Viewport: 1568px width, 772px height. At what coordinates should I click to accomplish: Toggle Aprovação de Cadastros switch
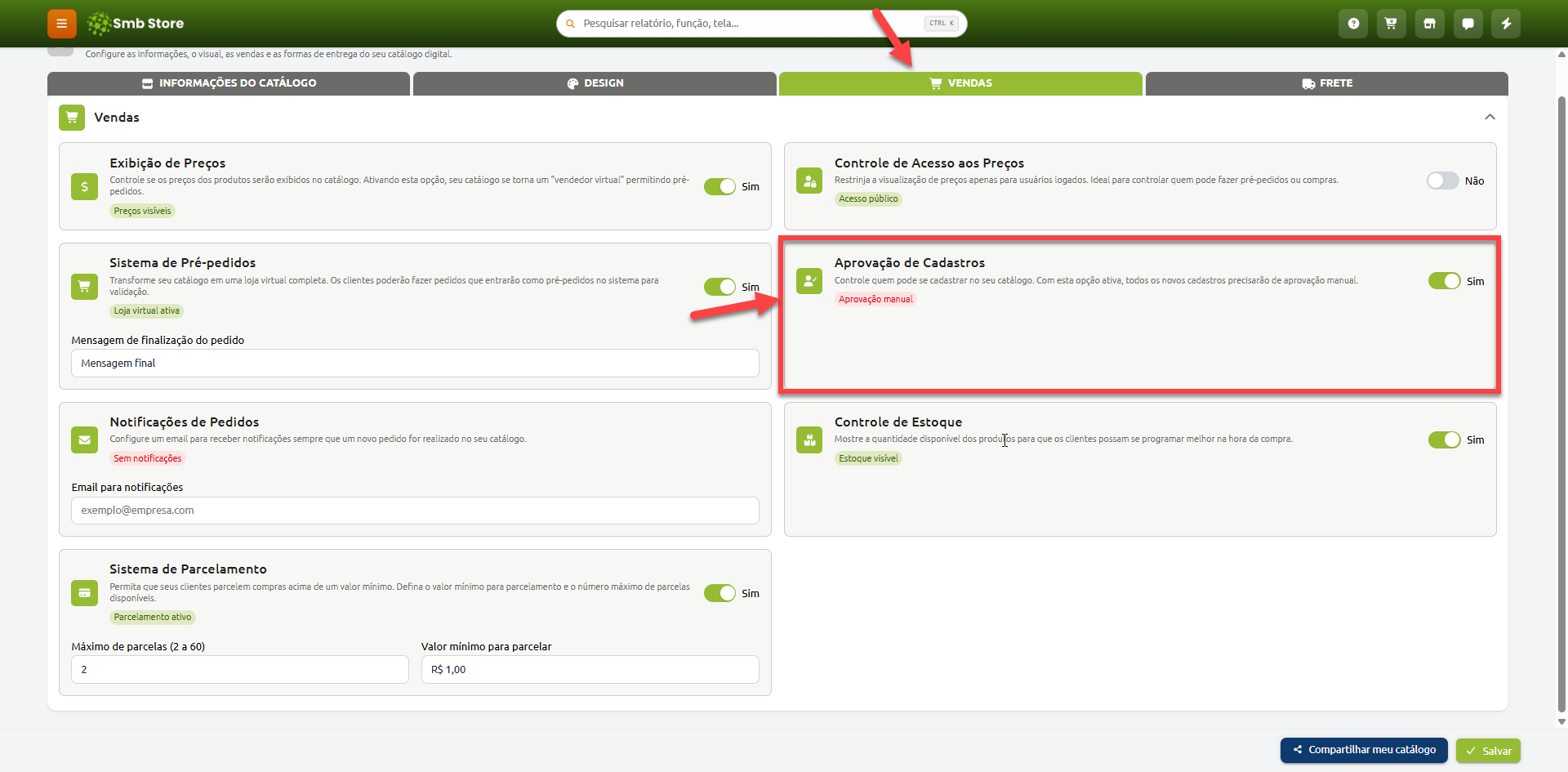pyautogui.click(x=1445, y=281)
